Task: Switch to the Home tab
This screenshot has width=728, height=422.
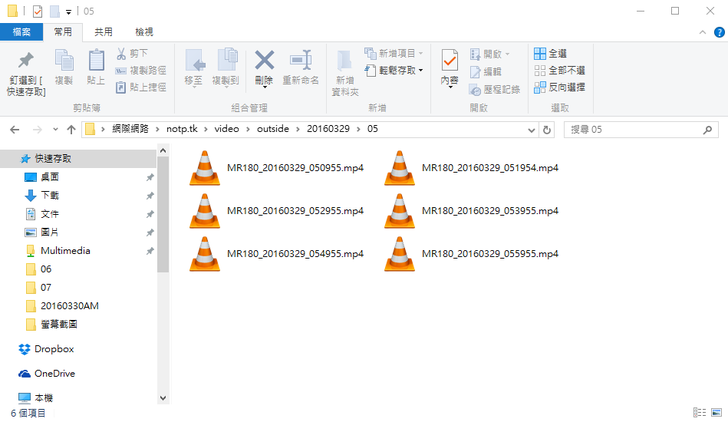Action: point(63,32)
